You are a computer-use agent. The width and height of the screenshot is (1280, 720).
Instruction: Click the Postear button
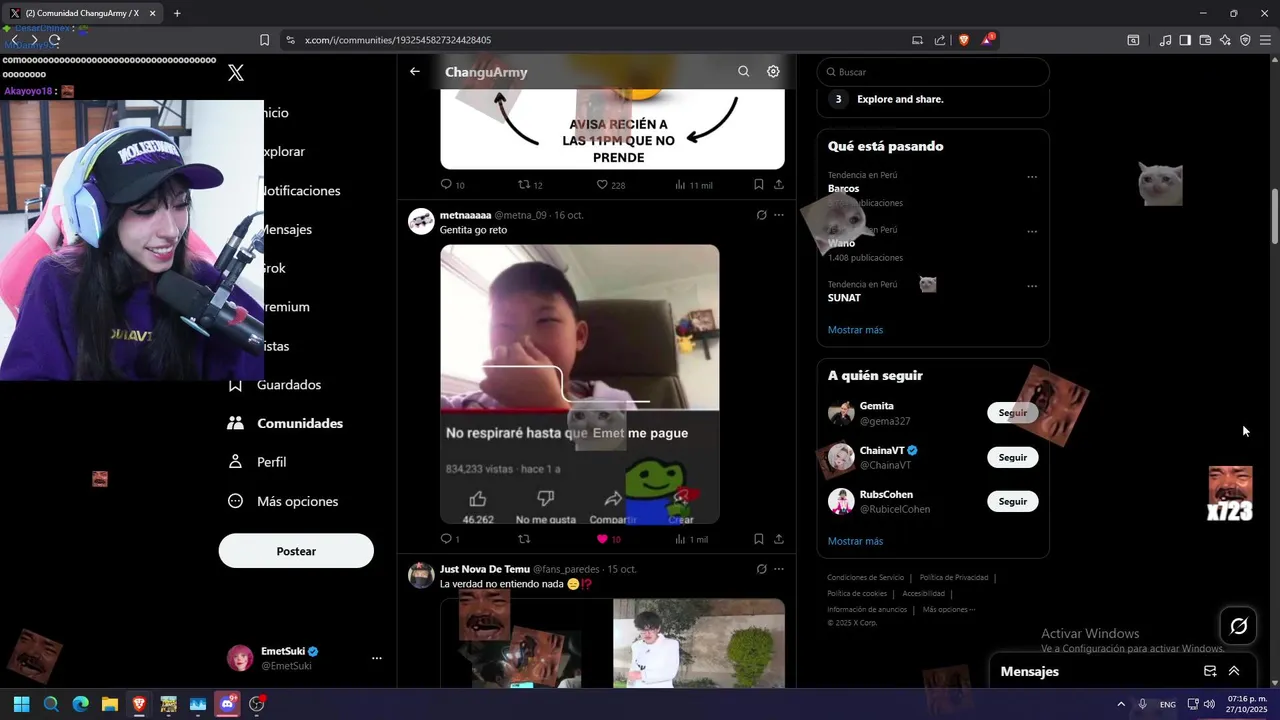click(x=296, y=551)
